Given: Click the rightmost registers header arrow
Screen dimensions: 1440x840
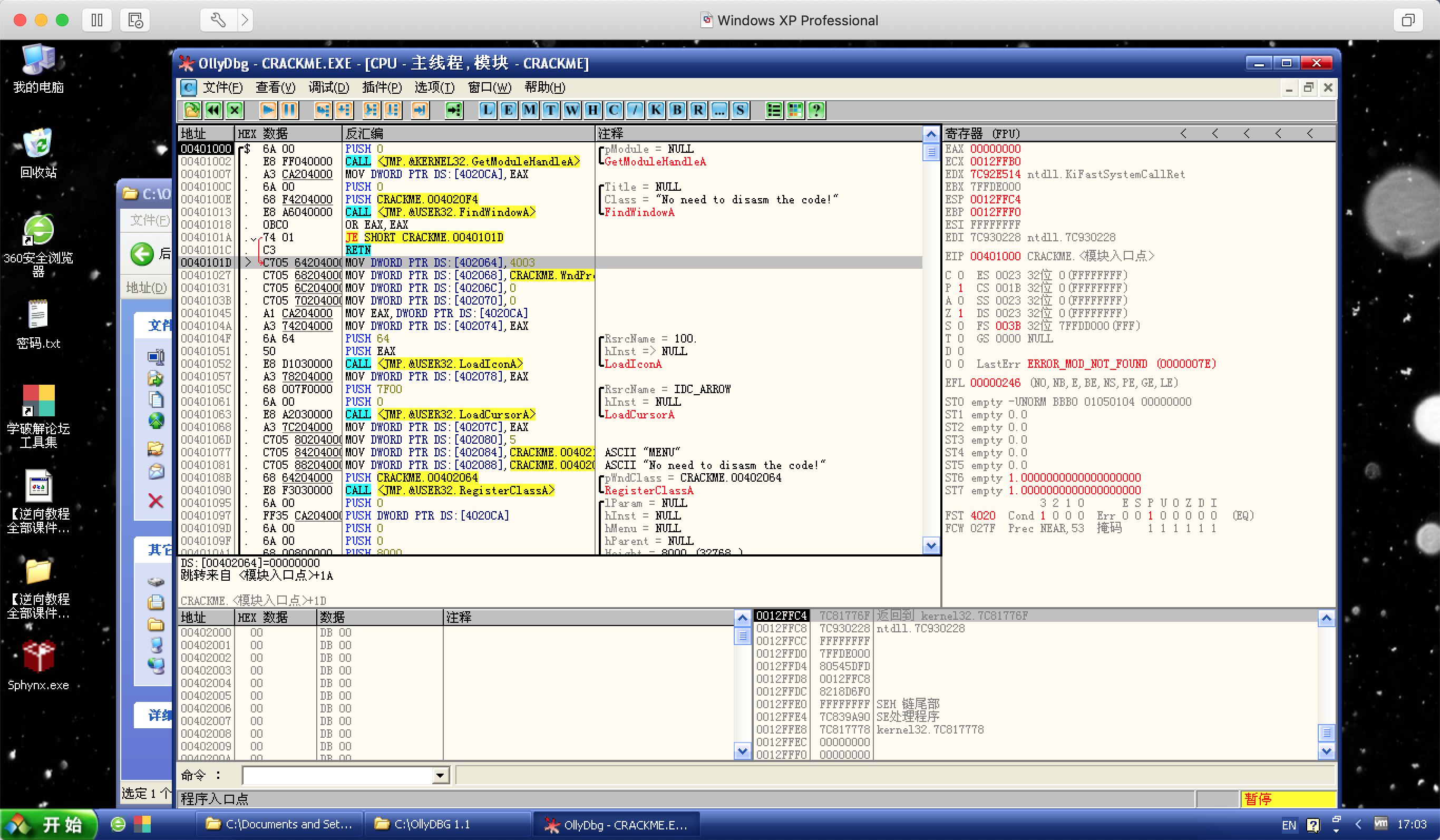Looking at the screenshot, I should pyautogui.click(x=1310, y=133).
